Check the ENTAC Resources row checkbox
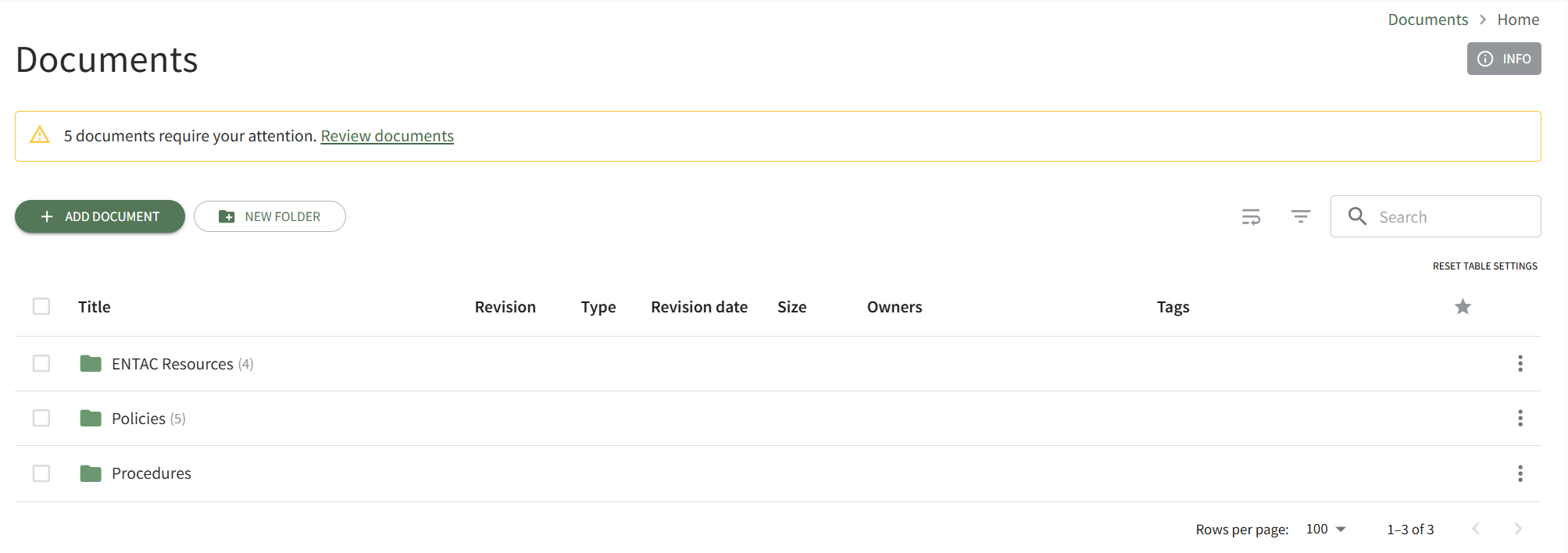 coord(41,363)
